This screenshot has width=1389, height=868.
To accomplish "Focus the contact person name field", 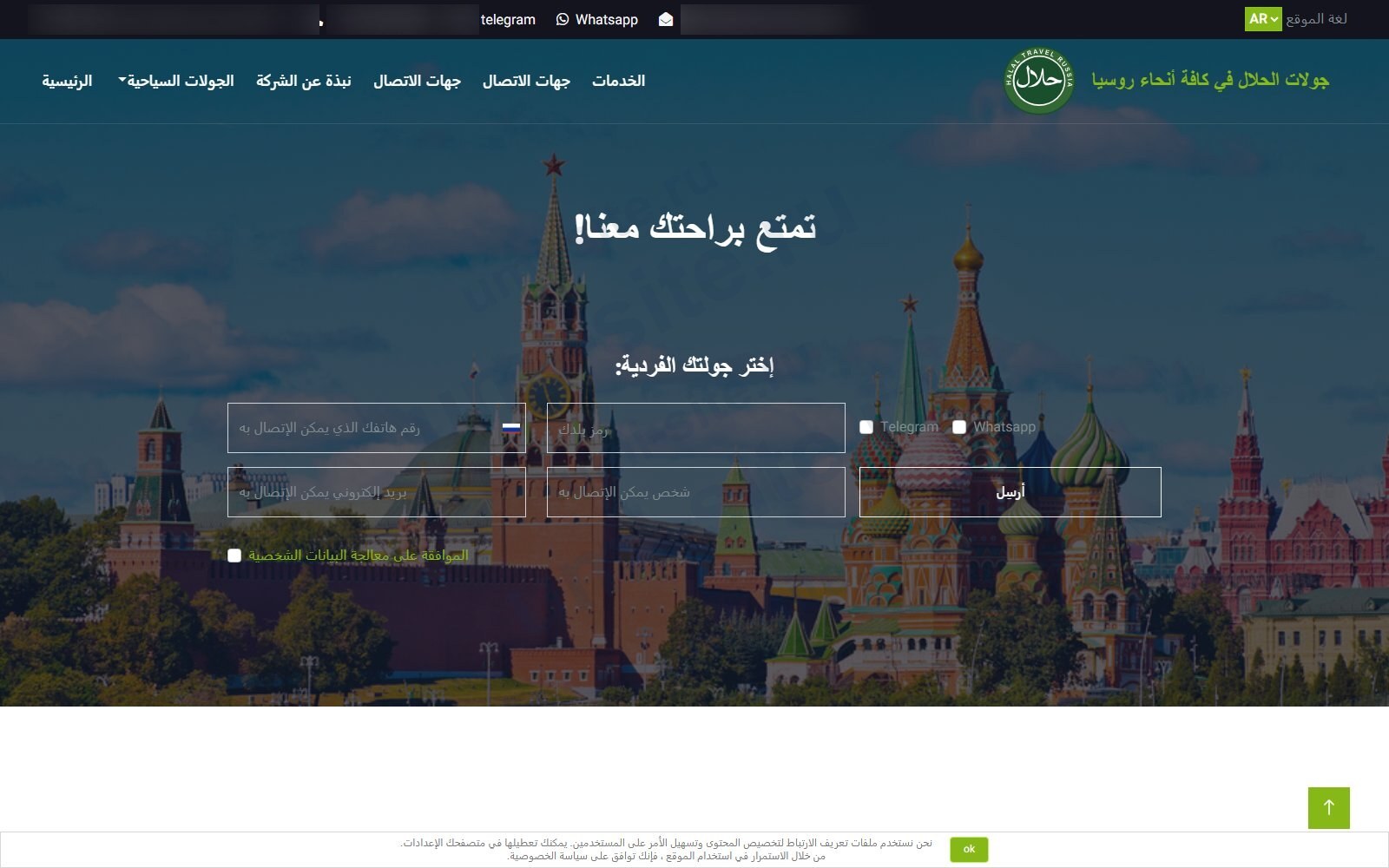I will pos(696,492).
